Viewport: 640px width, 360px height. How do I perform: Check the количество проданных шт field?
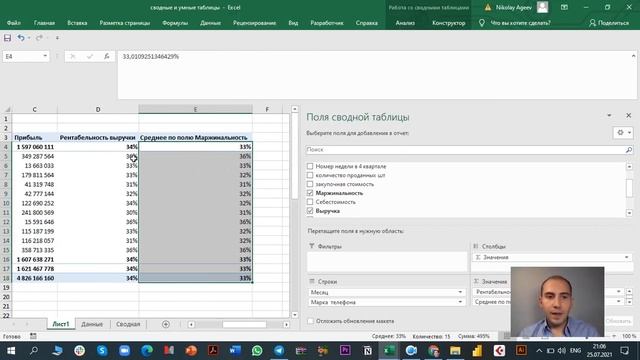click(x=310, y=175)
